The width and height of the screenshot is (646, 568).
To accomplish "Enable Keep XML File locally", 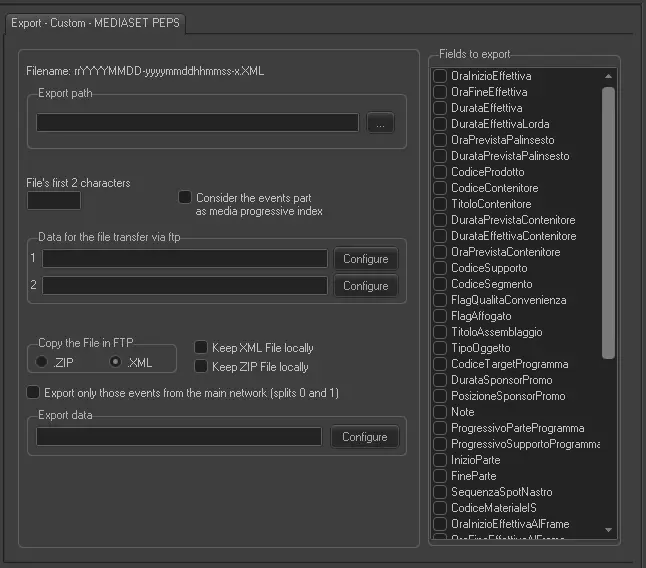I will [201, 348].
